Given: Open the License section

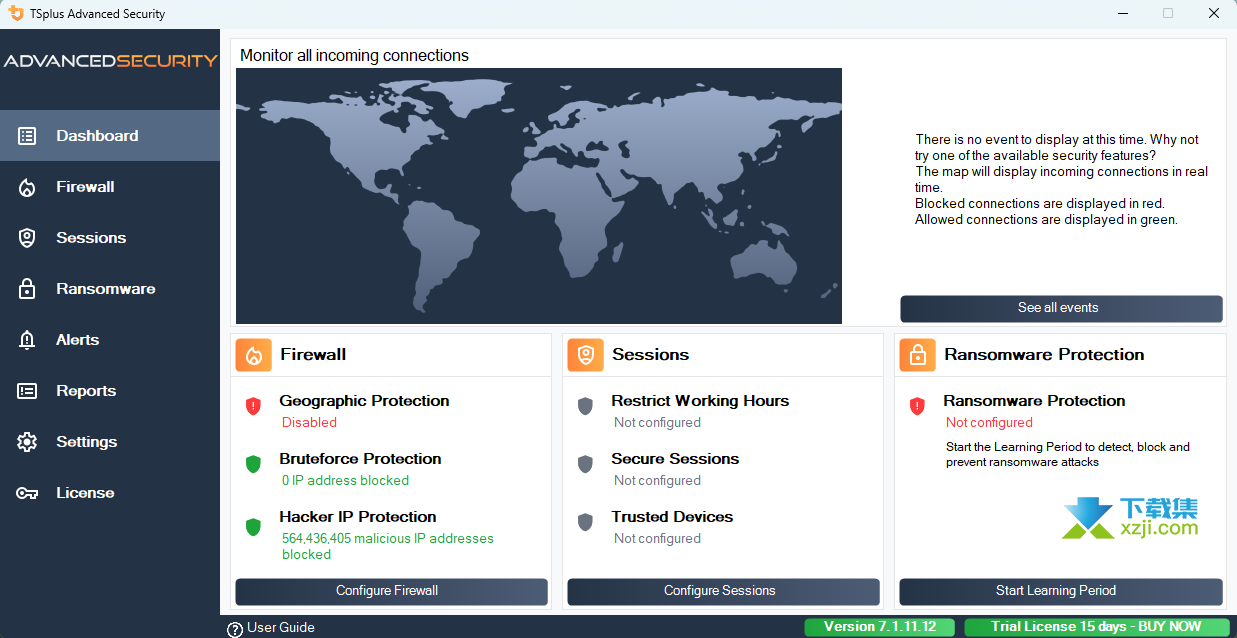Looking at the screenshot, I should 110,493.
